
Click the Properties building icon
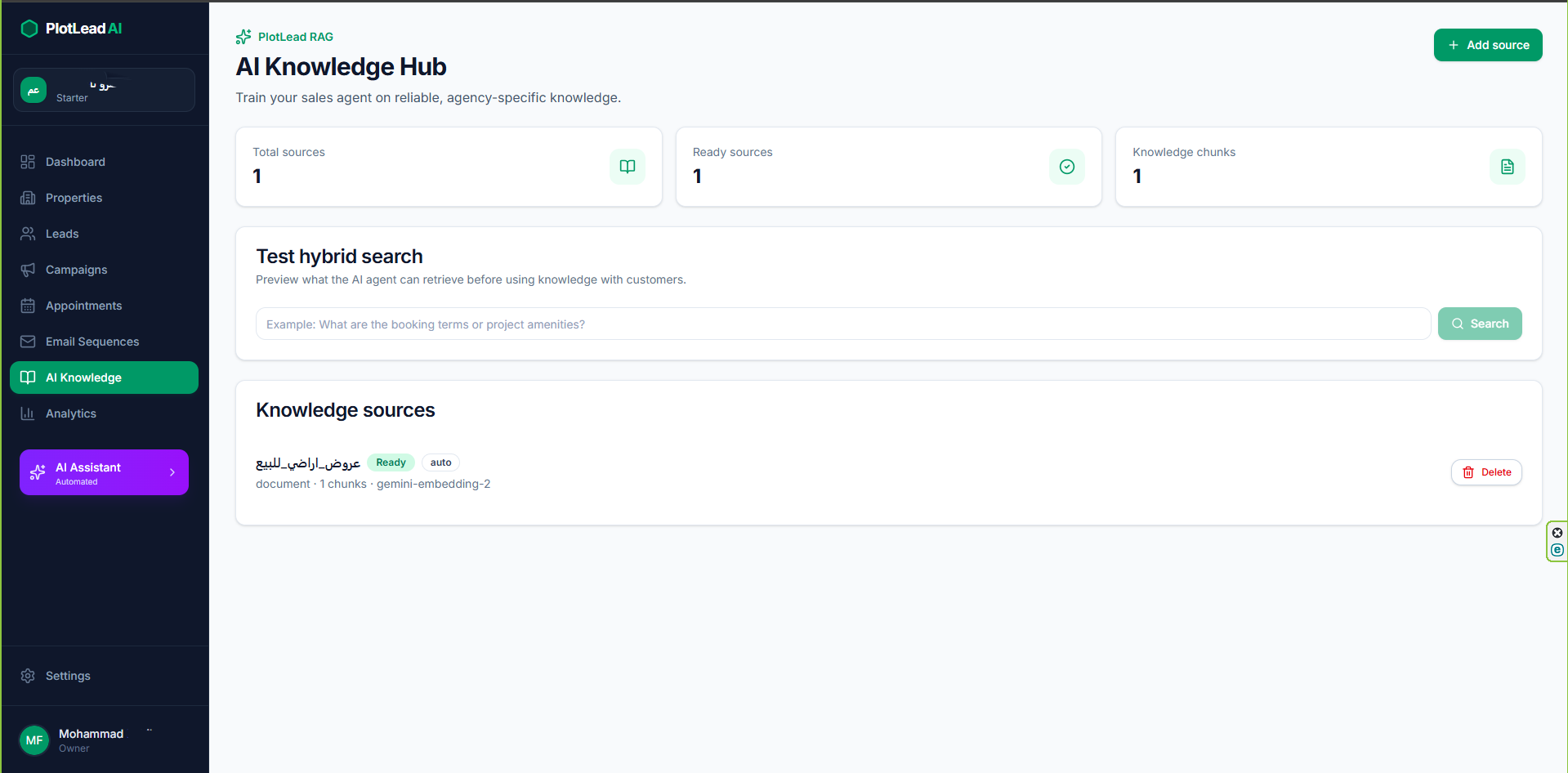point(28,198)
